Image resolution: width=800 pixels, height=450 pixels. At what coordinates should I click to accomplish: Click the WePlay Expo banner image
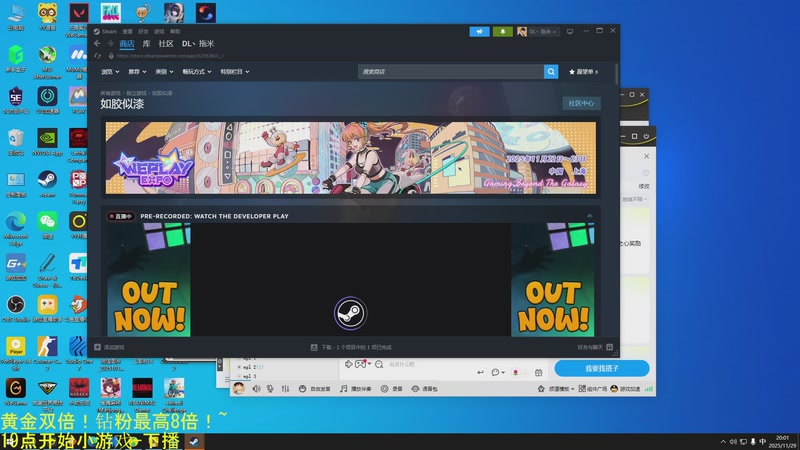[x=351, y=158]
